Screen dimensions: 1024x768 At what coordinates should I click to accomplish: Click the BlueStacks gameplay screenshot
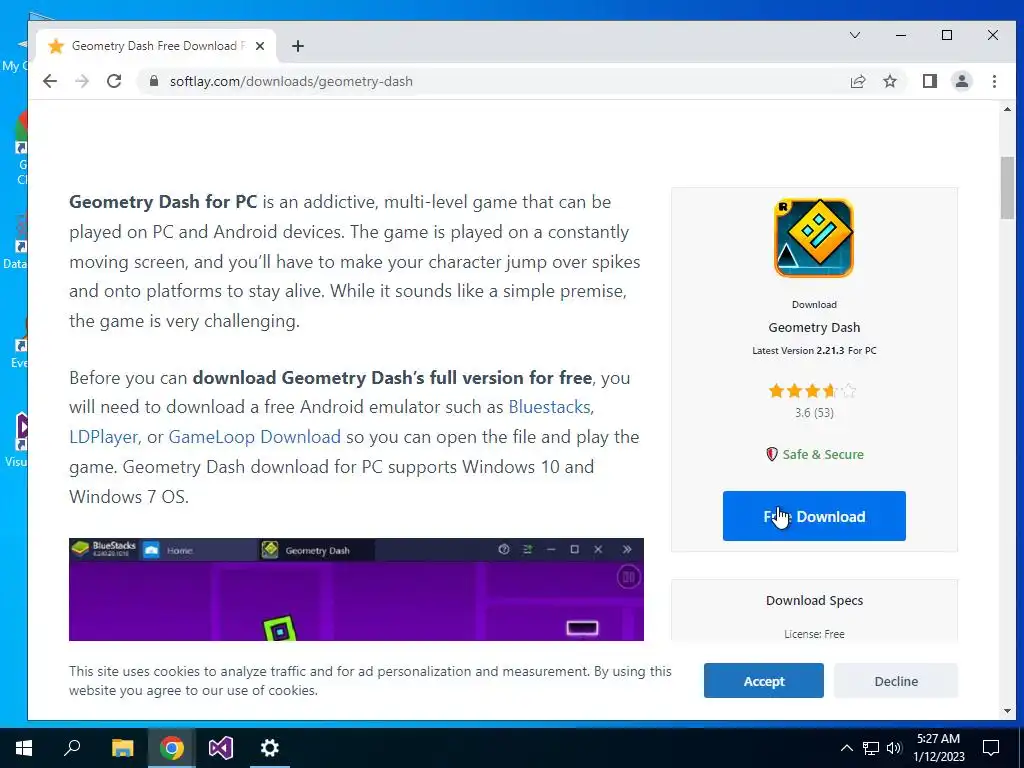(356, 589)
